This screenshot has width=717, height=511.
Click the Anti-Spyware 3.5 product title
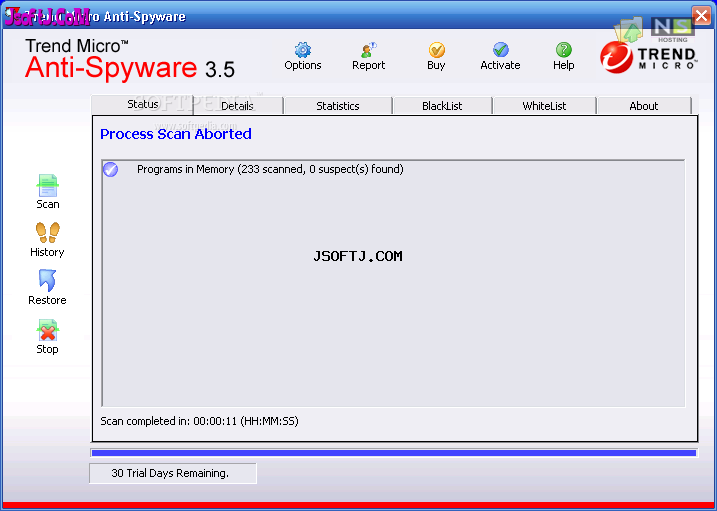[130, 69]
